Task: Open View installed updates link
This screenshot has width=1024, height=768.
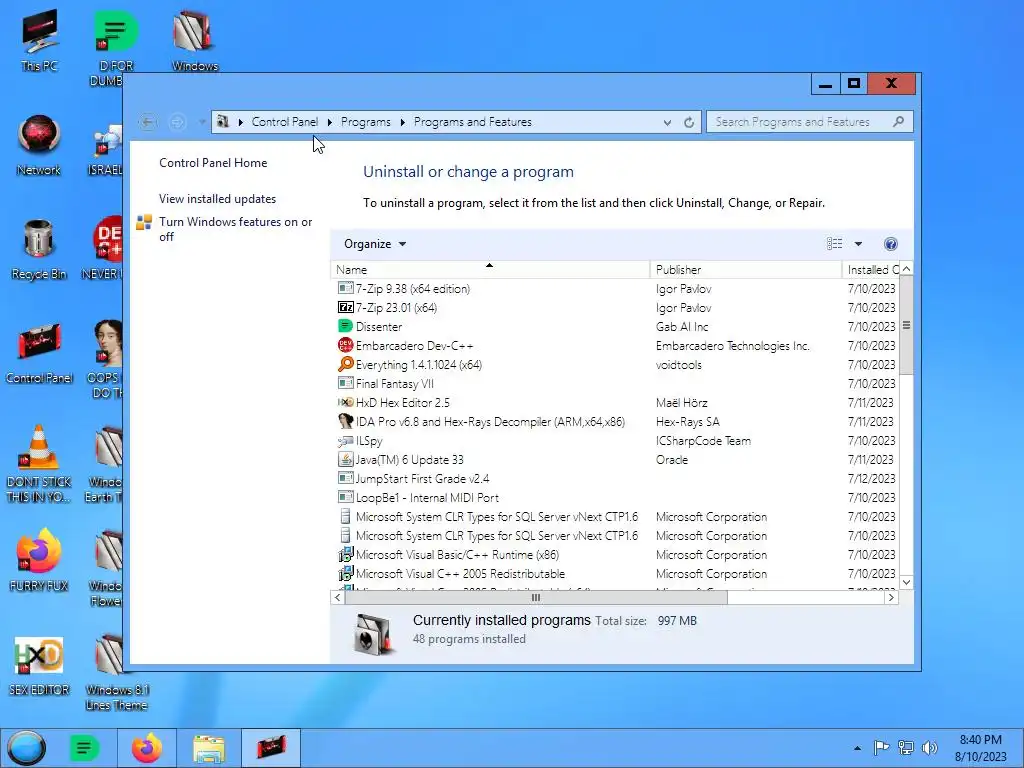Action: pos(217,199)
